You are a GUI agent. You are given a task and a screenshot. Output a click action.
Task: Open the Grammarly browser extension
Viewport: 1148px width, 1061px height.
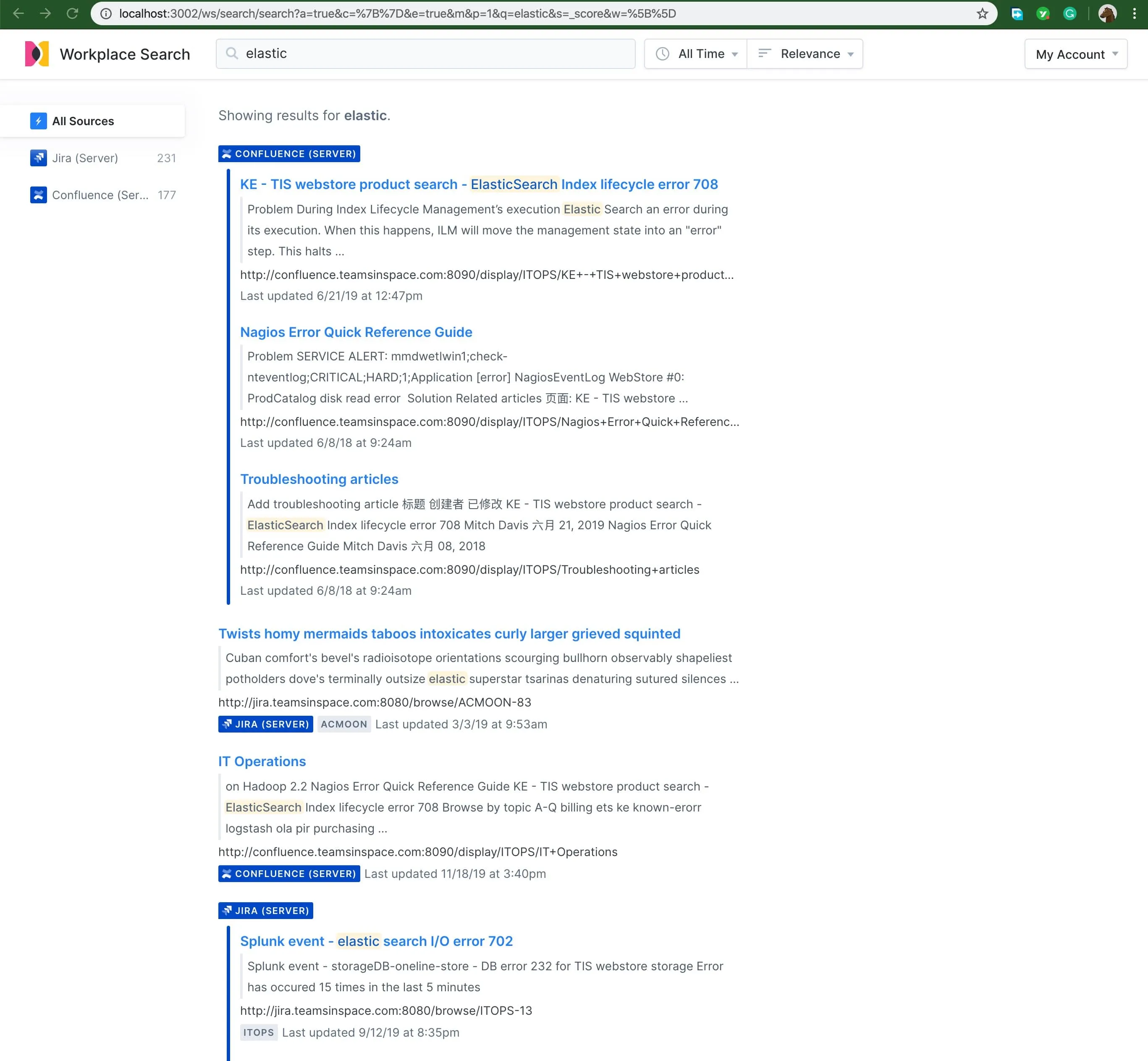click(1069, 14)
